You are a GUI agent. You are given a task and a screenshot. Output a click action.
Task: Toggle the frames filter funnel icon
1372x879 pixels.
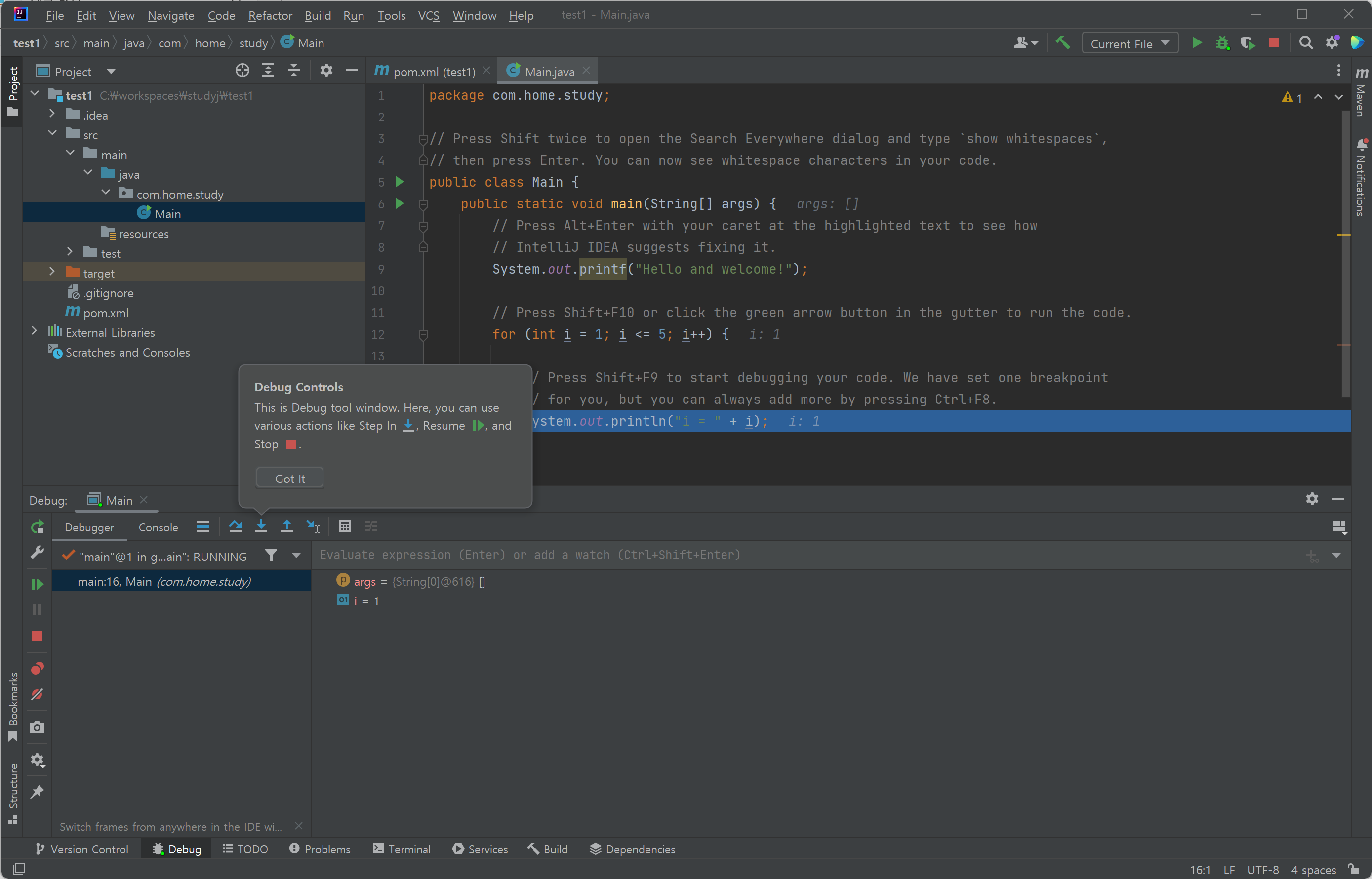click(271, 556)
